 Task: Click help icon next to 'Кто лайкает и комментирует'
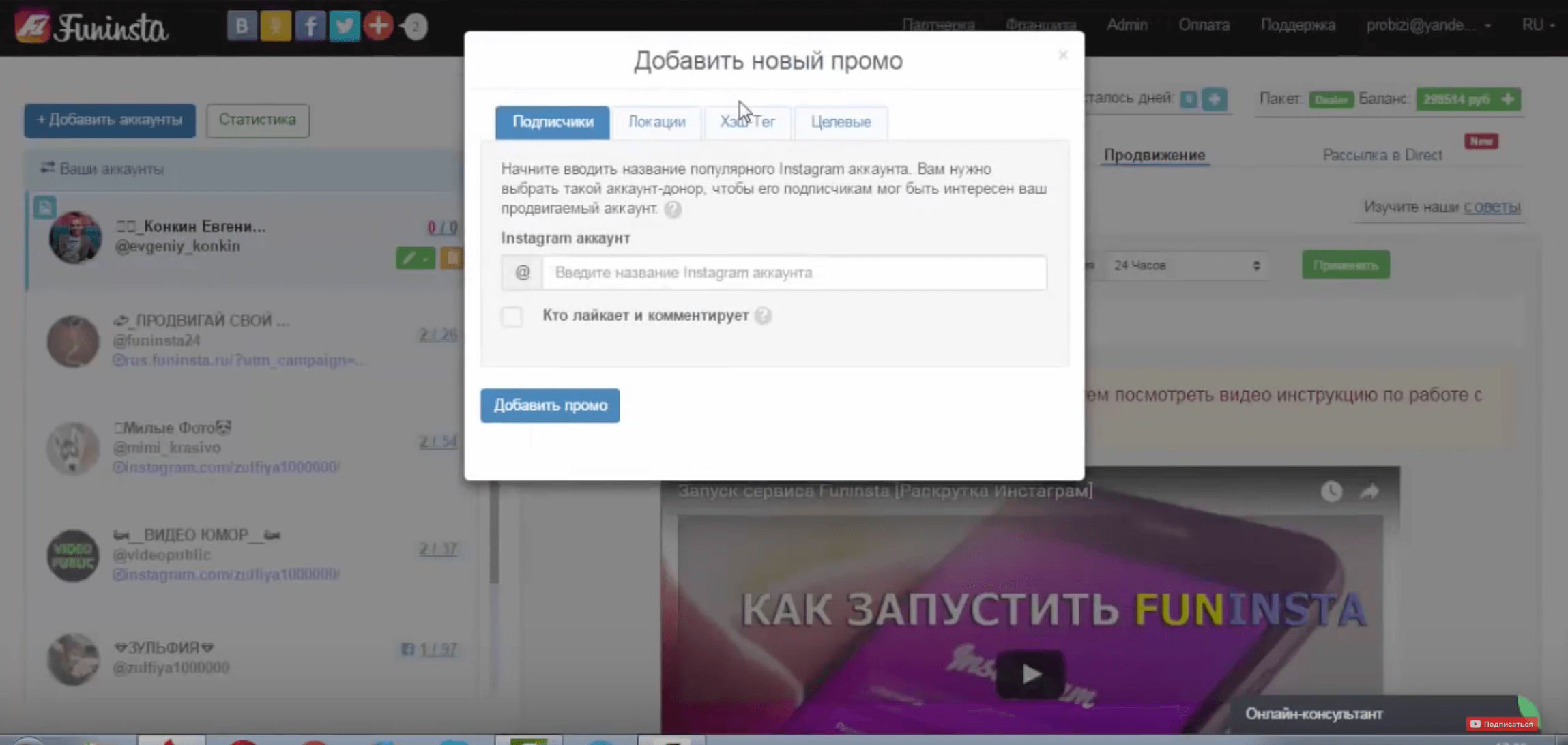763,316
